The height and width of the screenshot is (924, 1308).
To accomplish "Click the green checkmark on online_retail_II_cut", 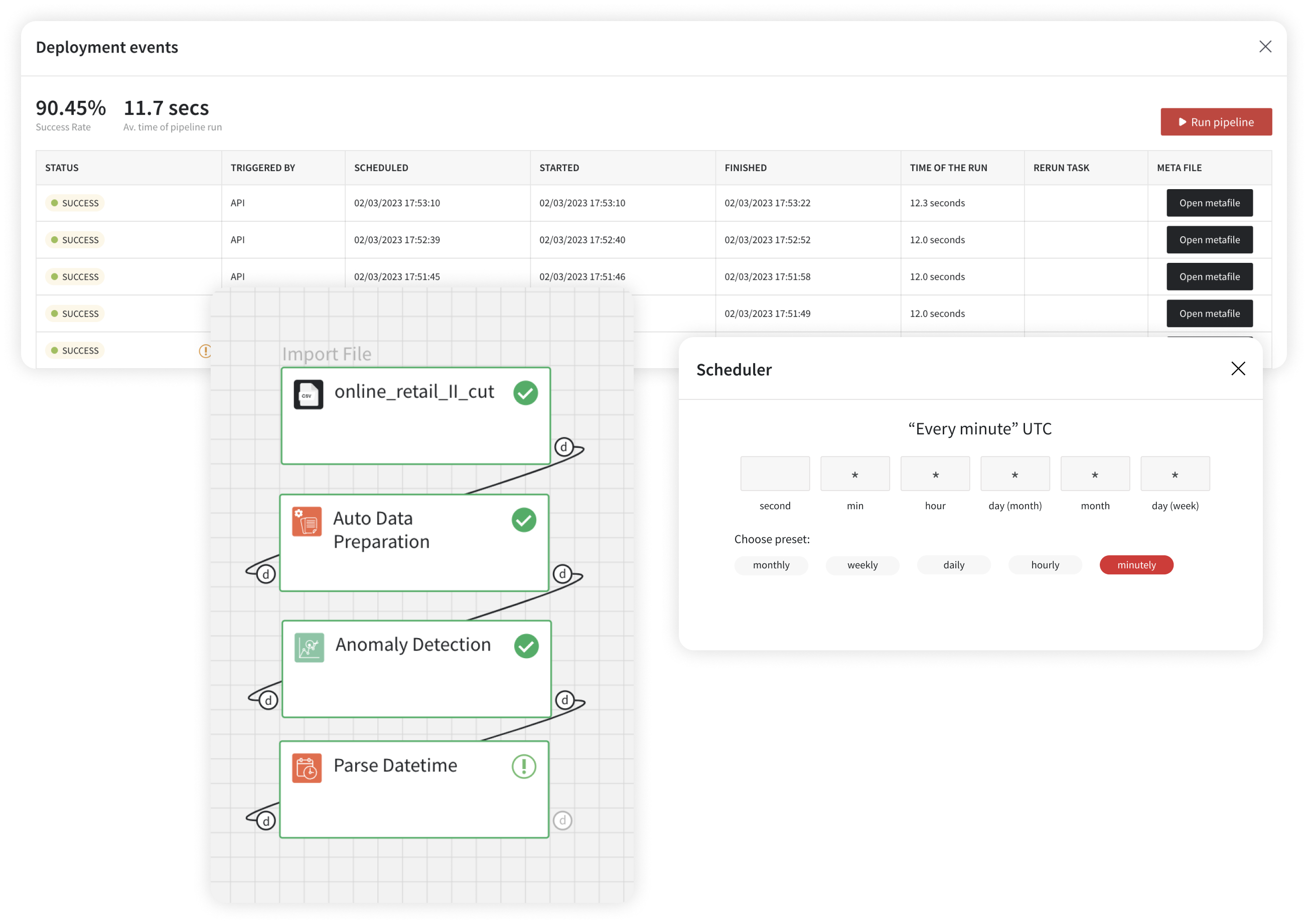I will (x=525, y=393).
